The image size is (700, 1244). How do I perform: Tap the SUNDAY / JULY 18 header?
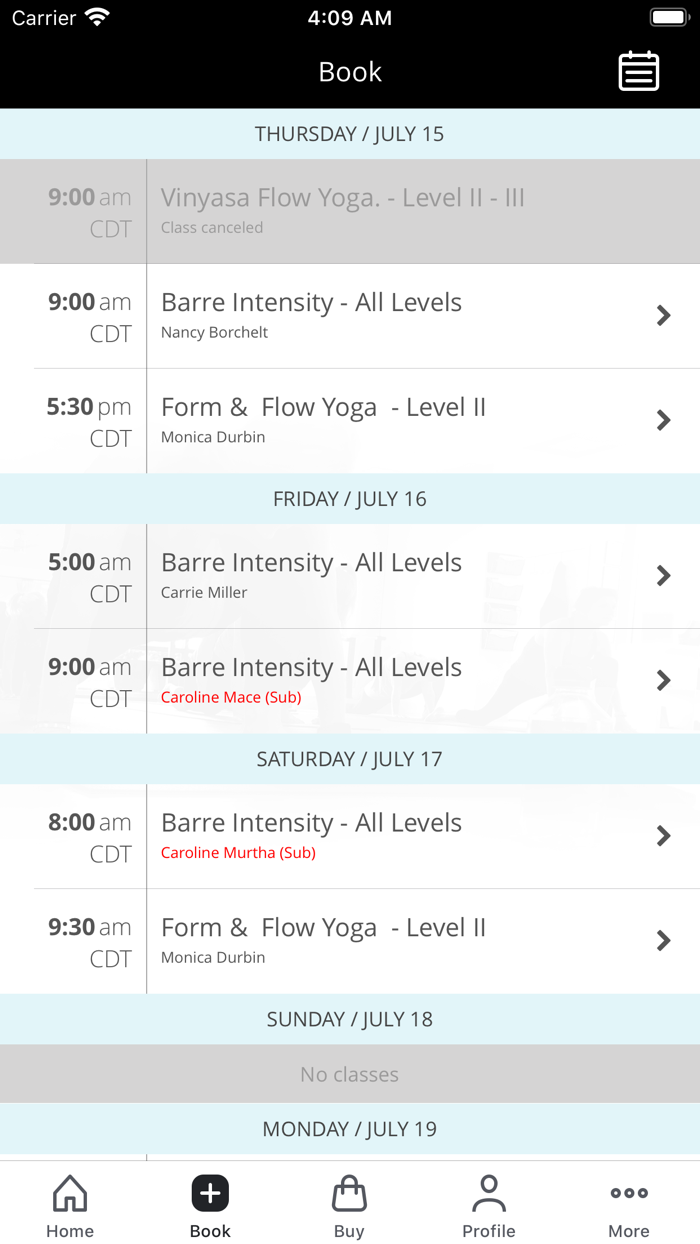[350, 1018]
